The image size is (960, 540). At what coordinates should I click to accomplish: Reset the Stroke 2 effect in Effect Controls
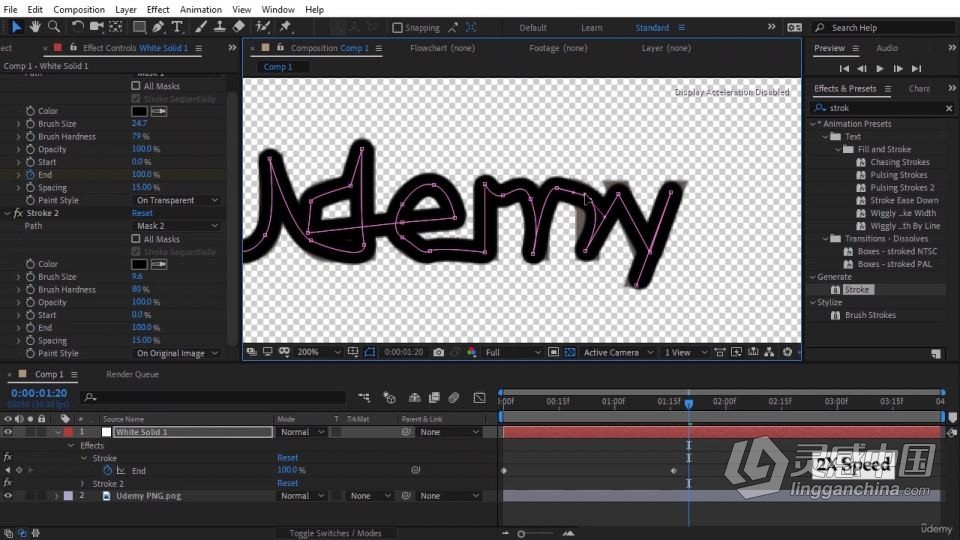(x=142, y=213)
